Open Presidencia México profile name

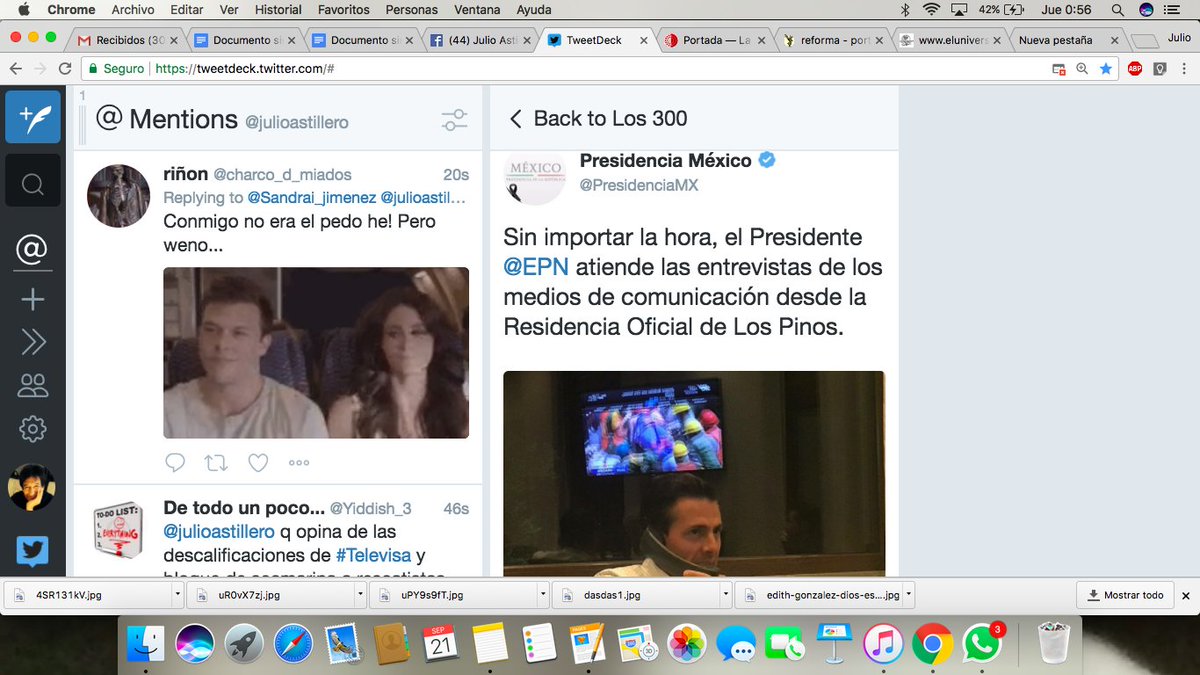665,160
